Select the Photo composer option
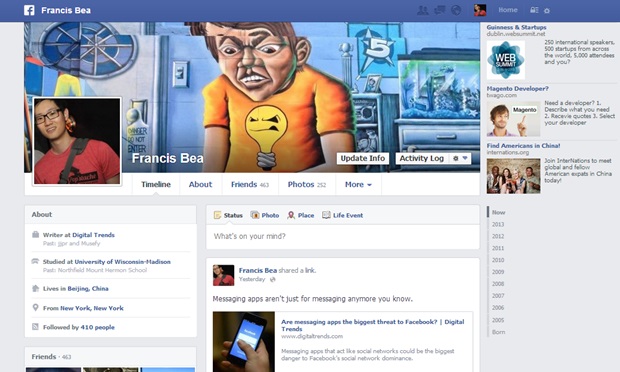 point(265,215)
